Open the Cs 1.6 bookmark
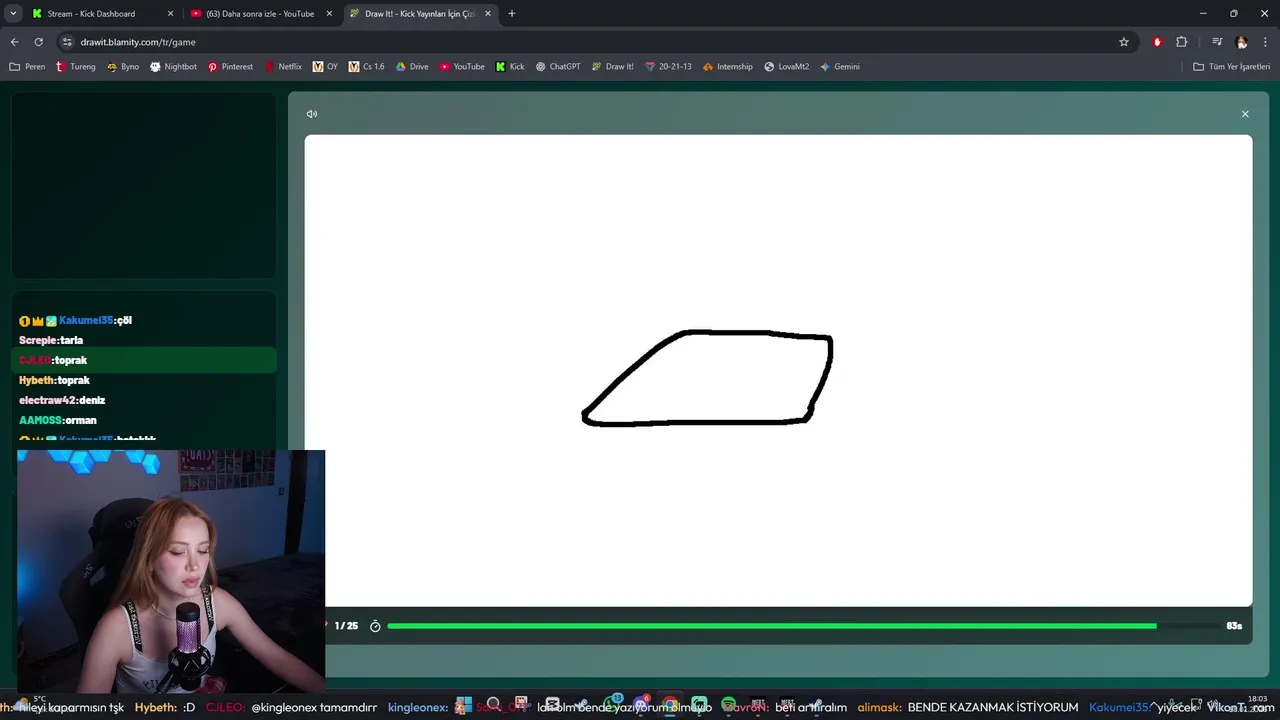 (366, 67)
